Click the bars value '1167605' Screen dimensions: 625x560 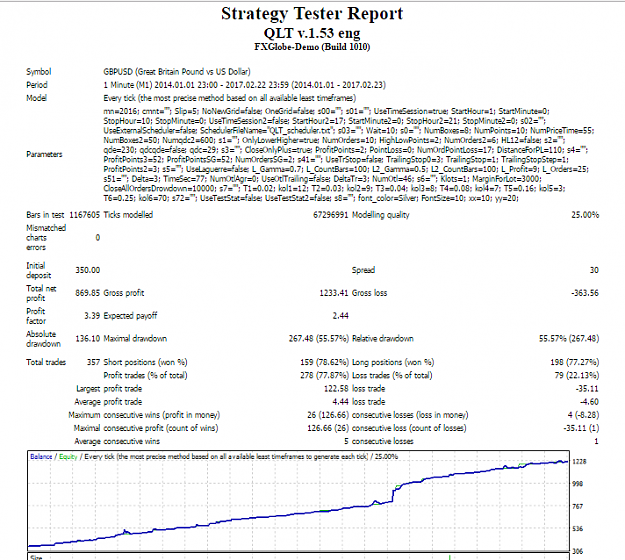(x=85, y=215)
